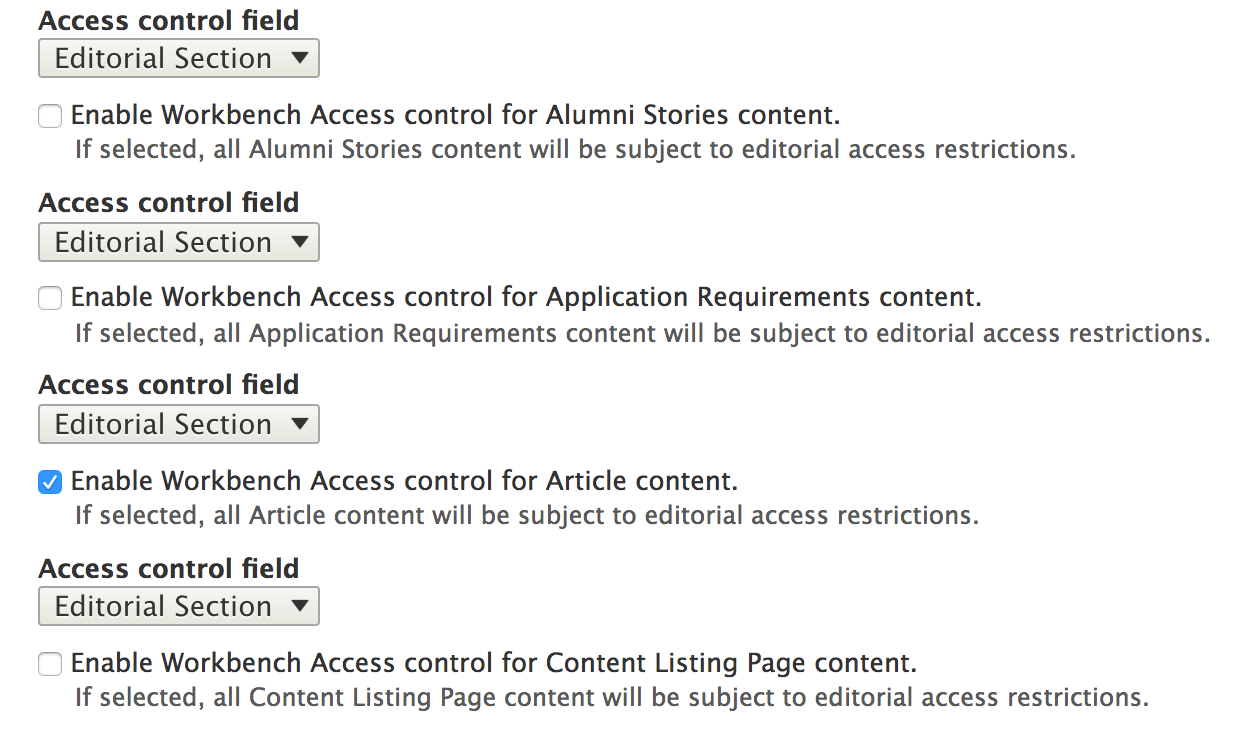Open the Editorial Section dropdown above Article checkbox
The image size is (1260, 736).
(x=178, y=423)
